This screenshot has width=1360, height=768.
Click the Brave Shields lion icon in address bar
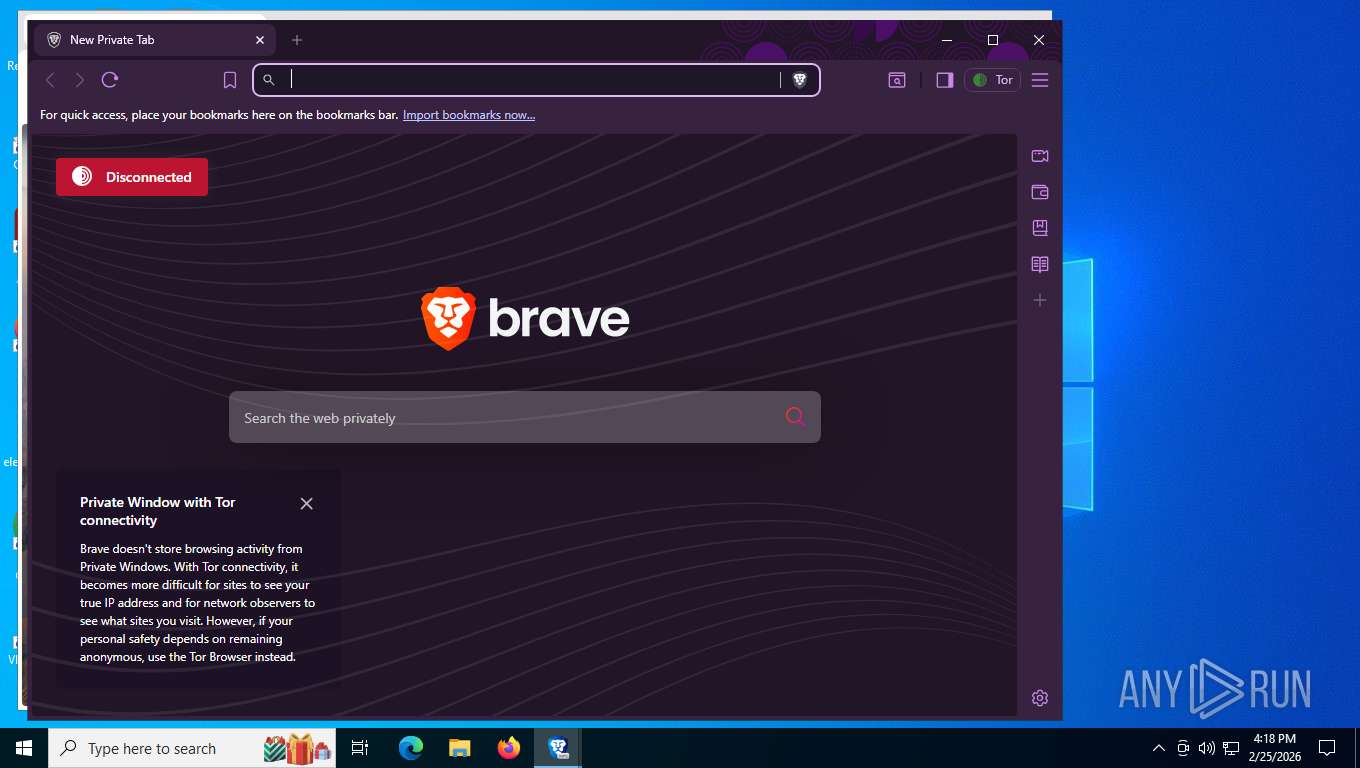[799, 80]
